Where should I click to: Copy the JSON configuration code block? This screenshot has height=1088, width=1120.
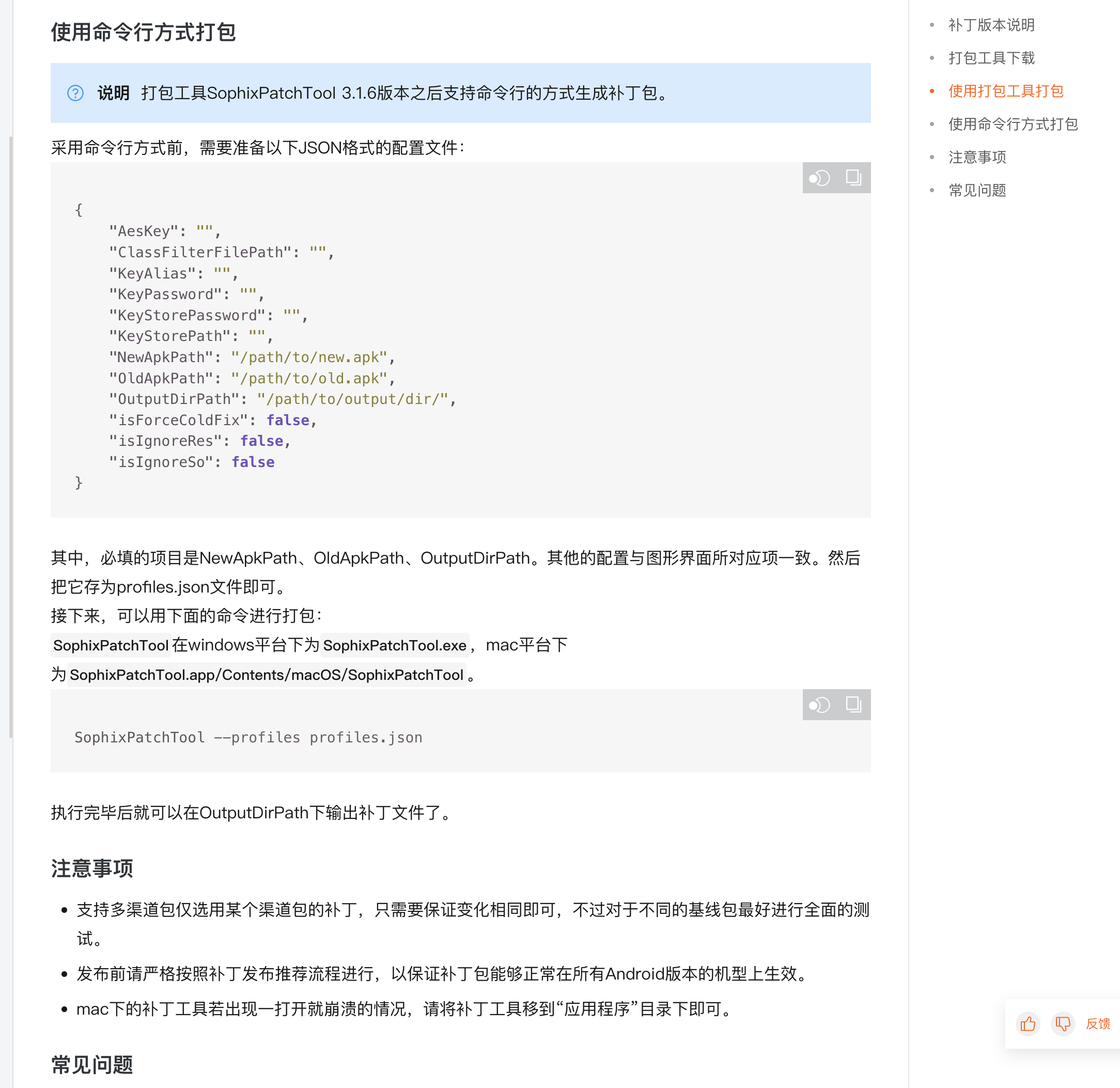(x=854, y=178)
